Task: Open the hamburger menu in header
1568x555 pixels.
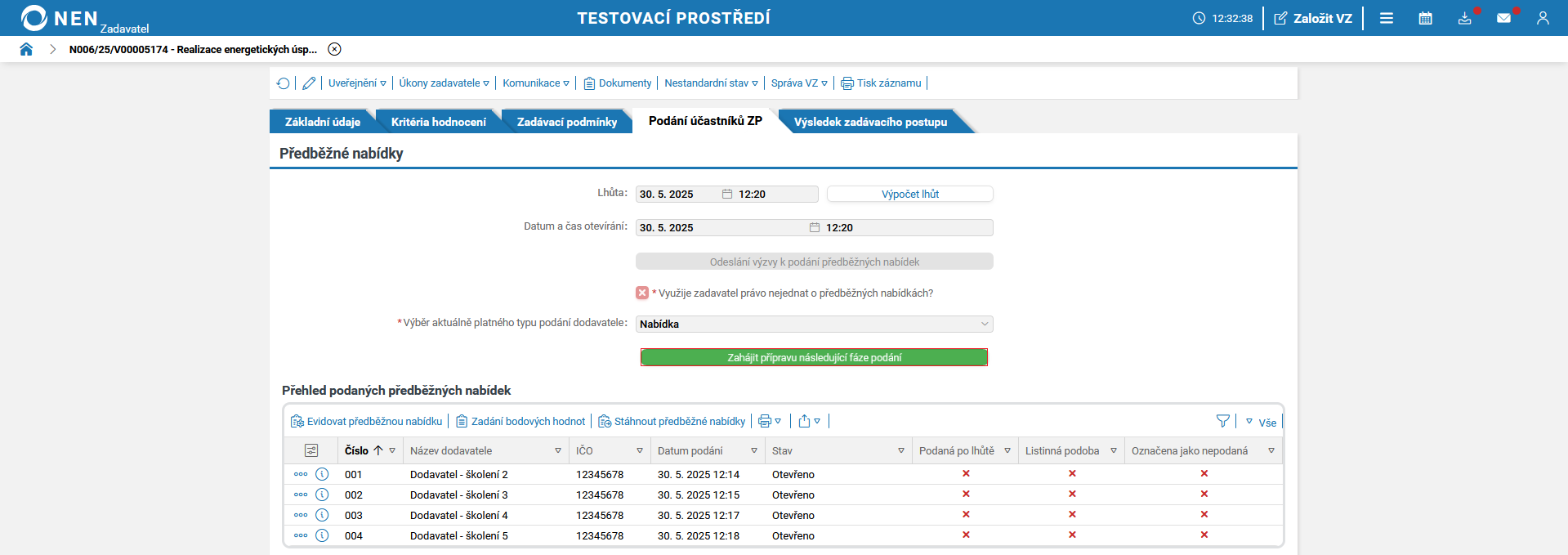Action: tap(1387, 18)
